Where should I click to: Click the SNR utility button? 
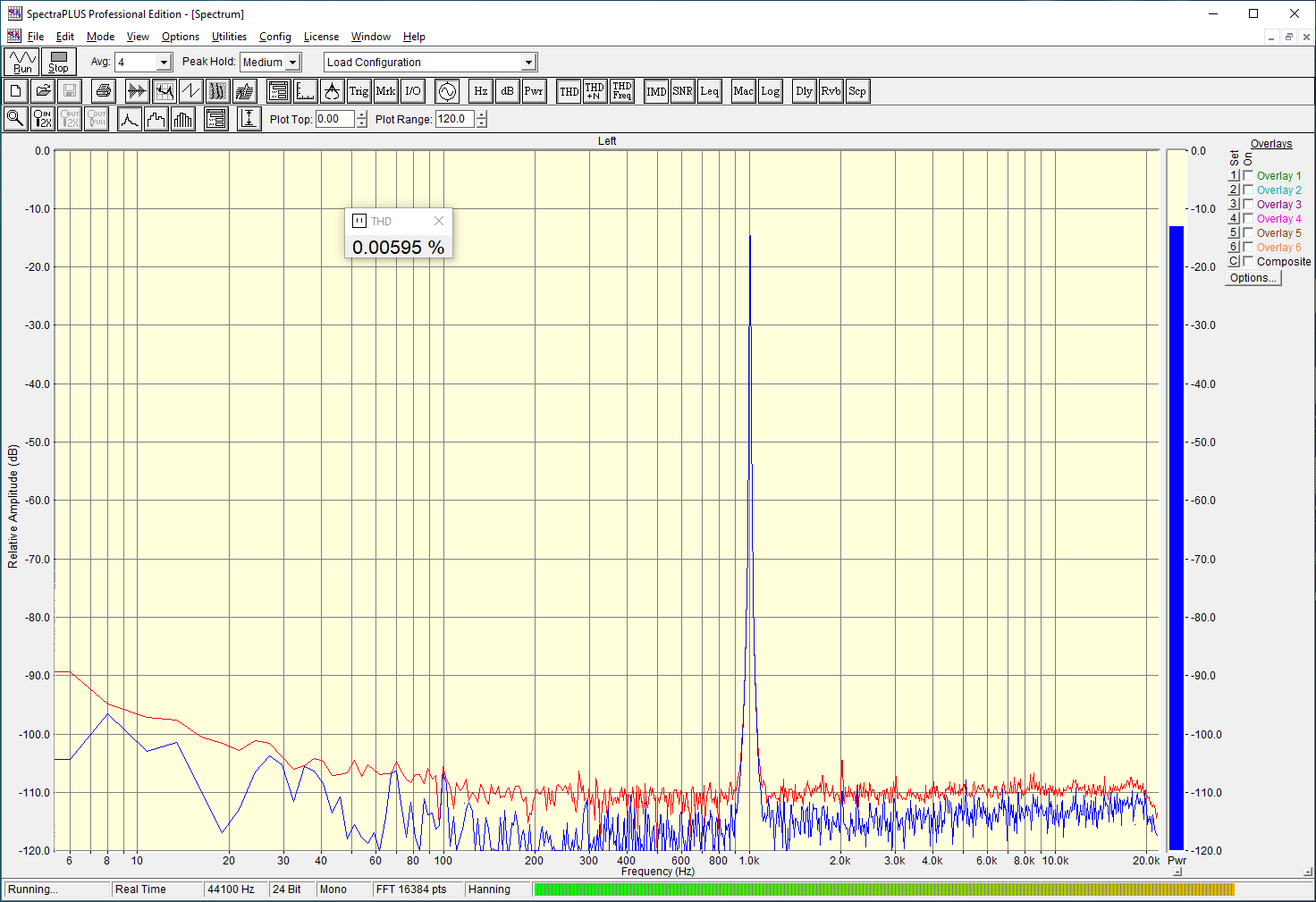click(683, 91)
